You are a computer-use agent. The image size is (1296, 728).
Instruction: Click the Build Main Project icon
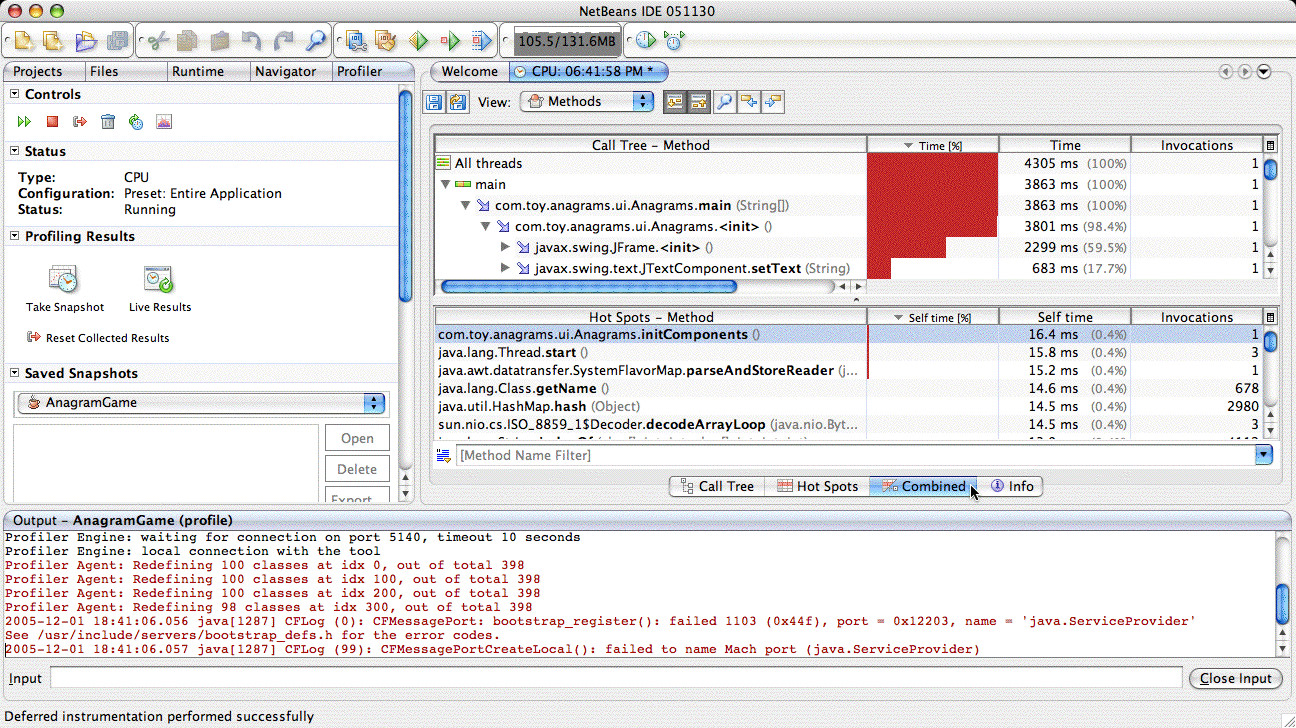[x=355, y=41]
